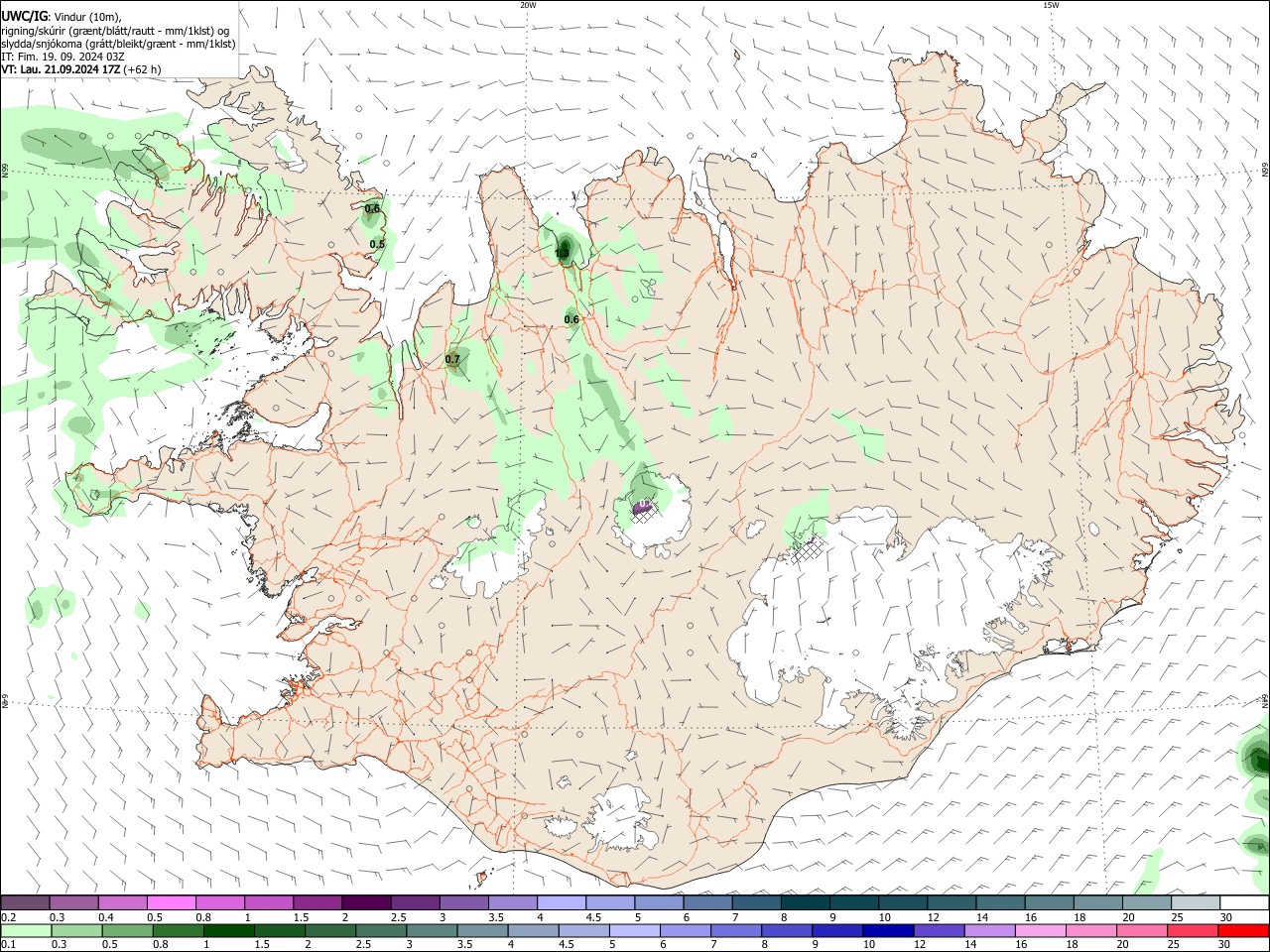Click the bright red swatch right of 30, bottom row
Viewport: 1270px width, 952px height.
[x=1244, y=930]
